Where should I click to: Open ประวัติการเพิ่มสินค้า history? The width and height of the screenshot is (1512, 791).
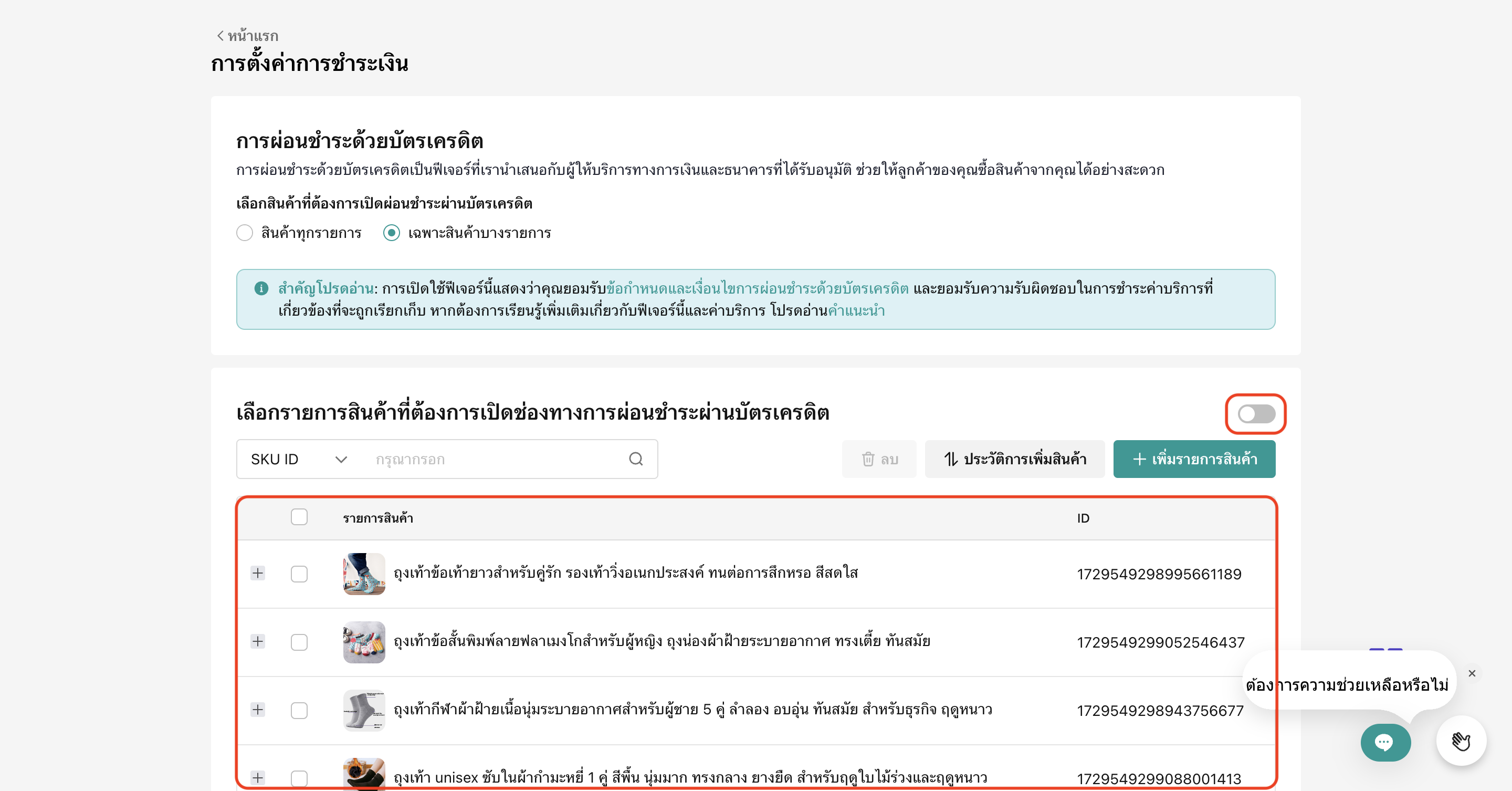pyautogui.click(x=1014, y=459)
